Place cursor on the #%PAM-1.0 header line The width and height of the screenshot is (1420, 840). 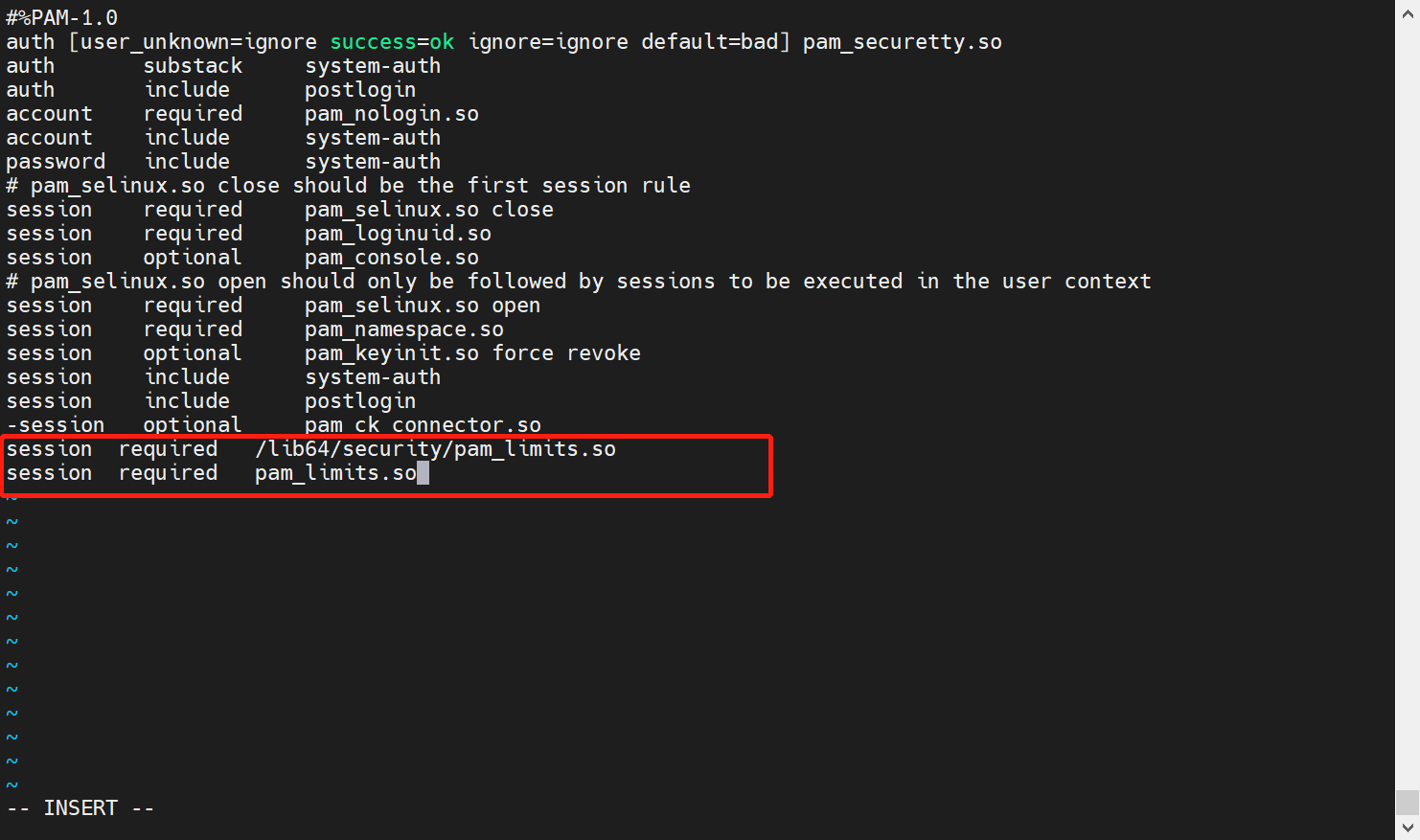click(62, 18)
